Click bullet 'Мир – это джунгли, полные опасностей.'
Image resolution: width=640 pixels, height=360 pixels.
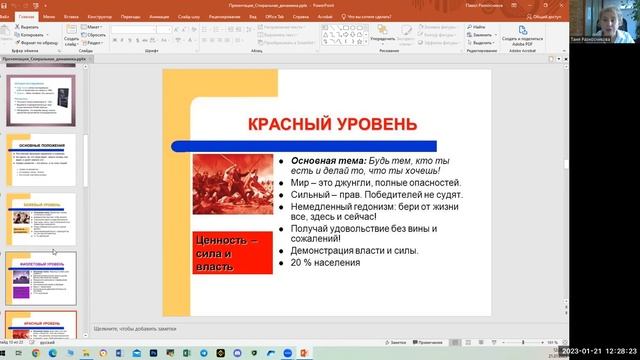click(x=376, y=182)
